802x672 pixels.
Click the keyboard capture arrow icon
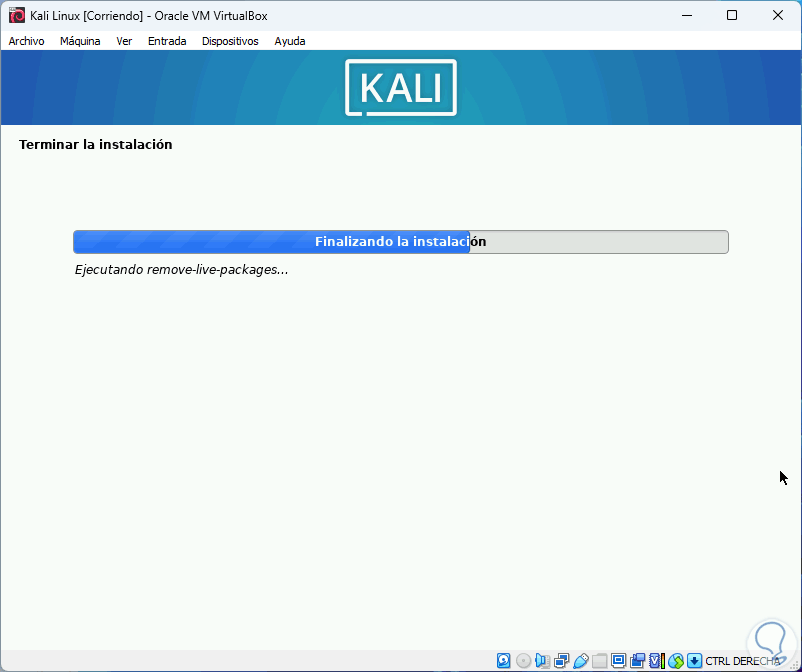(694, 660)
